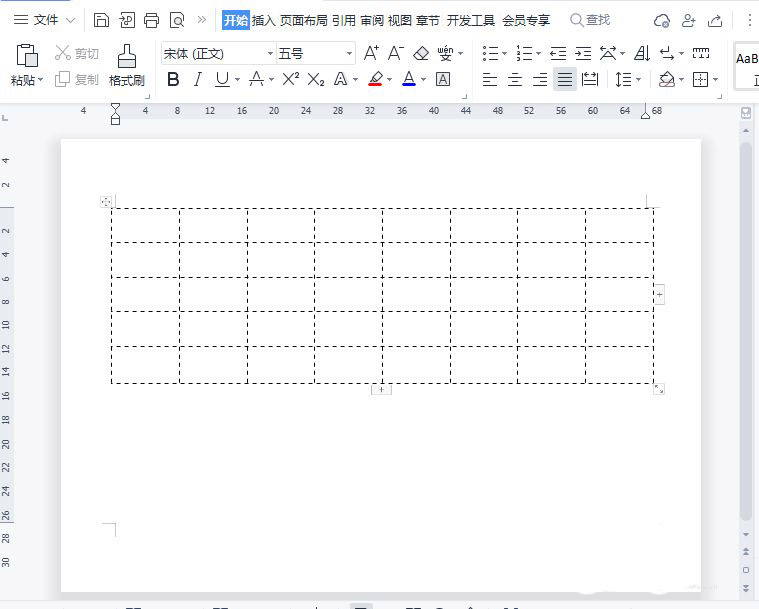The width and height of the screenshot is (759, 609).
Task: Open the font name dropdown 宋体 (正文)
Action: 270,54
